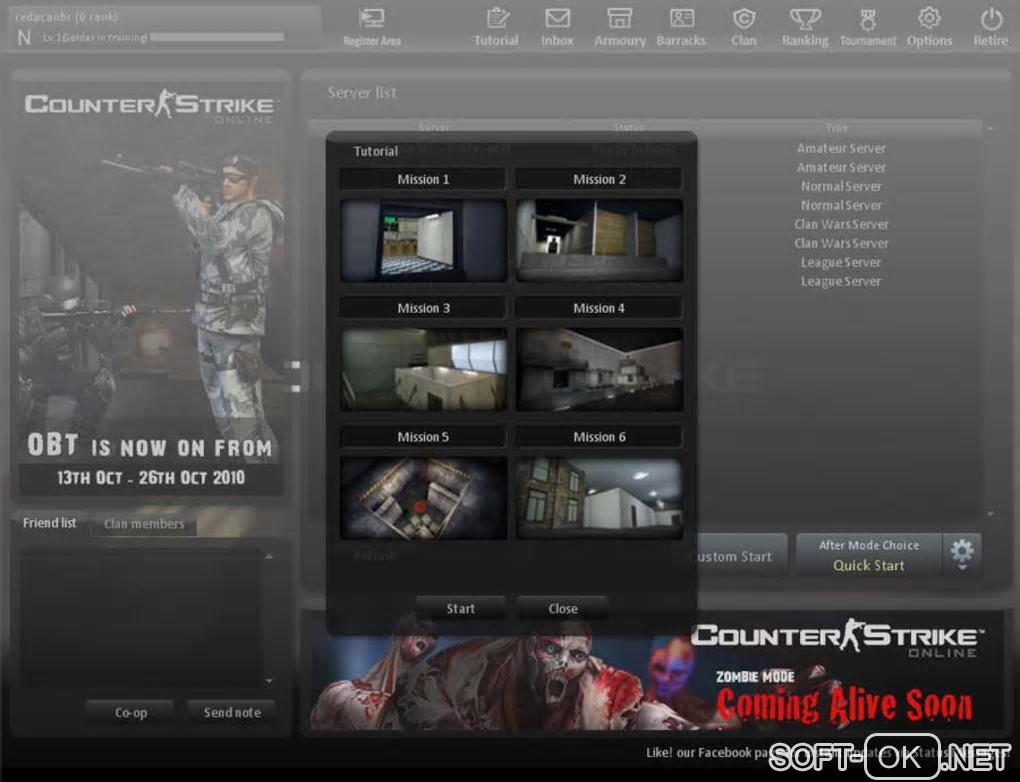
Task: Click the Co-op button
Action: (131, 712)
